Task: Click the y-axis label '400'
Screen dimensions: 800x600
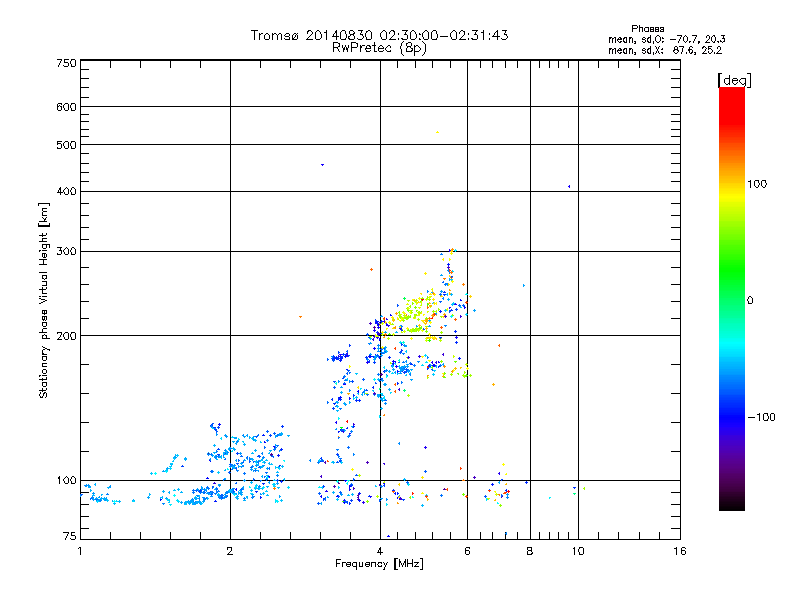Action: (x=66, y=191)
